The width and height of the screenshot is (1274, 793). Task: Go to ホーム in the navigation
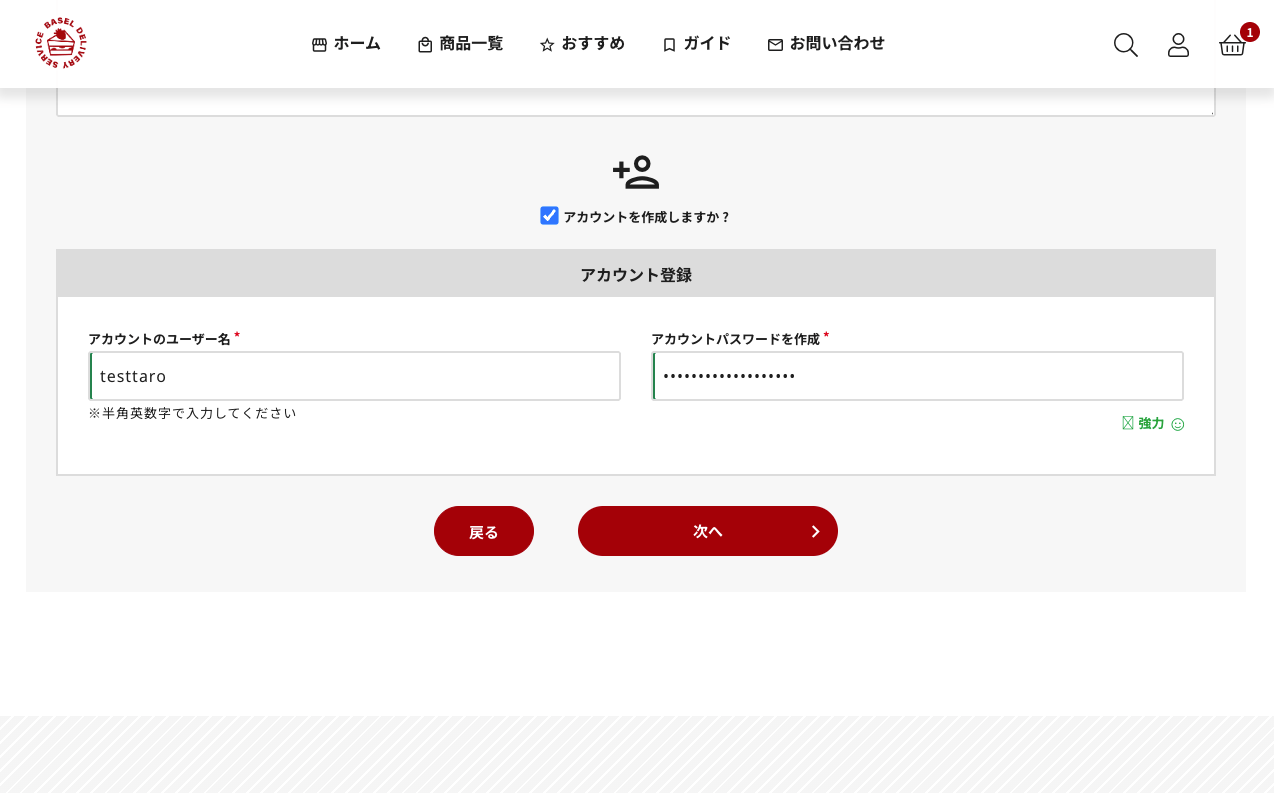(x=346, y=44)
